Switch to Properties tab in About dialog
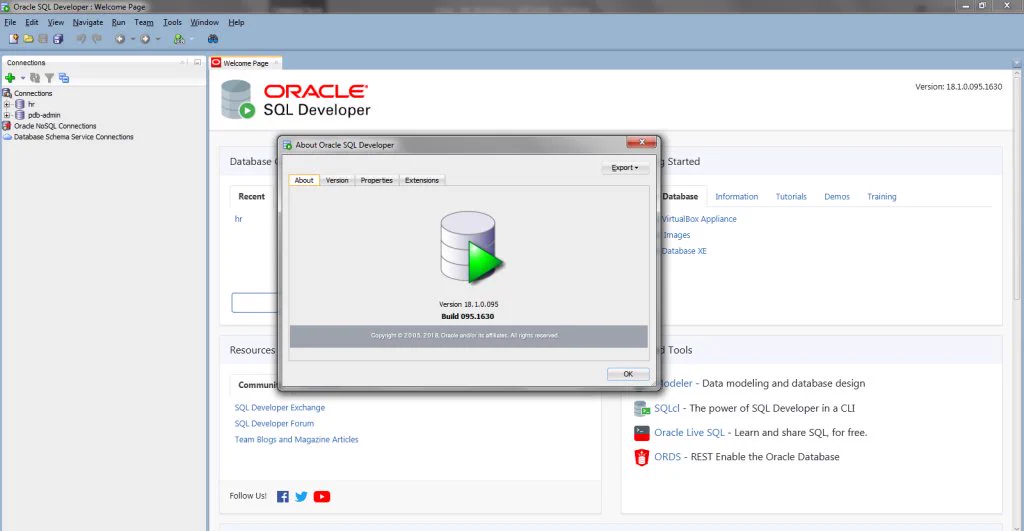This screenshot has width=1024, height=531. 376,180
